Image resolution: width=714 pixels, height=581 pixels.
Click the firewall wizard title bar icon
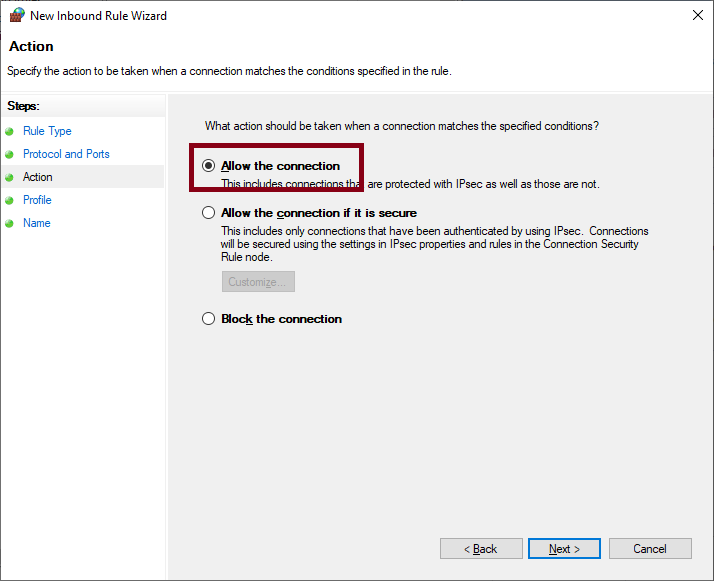(17, 15)
